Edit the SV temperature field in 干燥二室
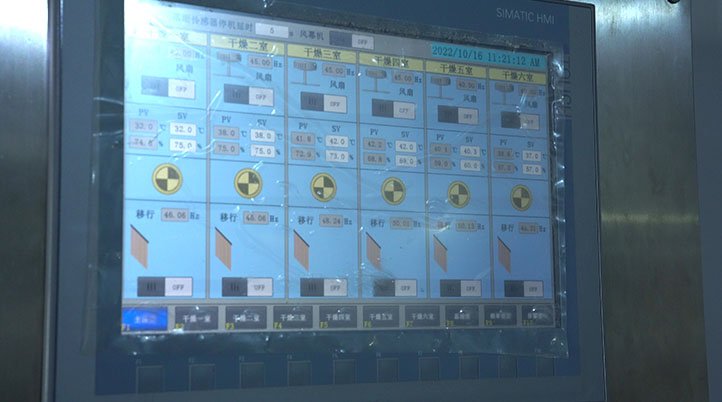 [262, 134]
